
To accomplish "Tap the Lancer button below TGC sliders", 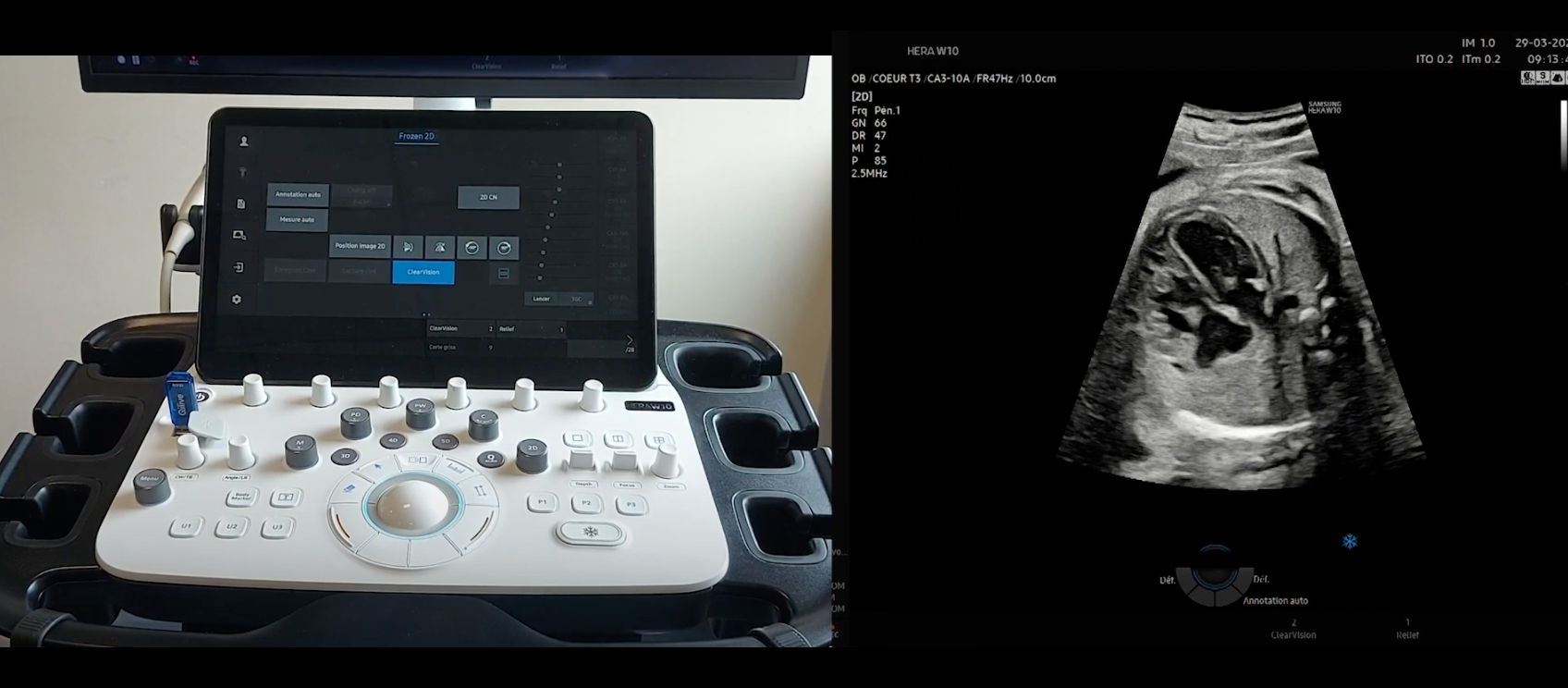I will point(542,299).
